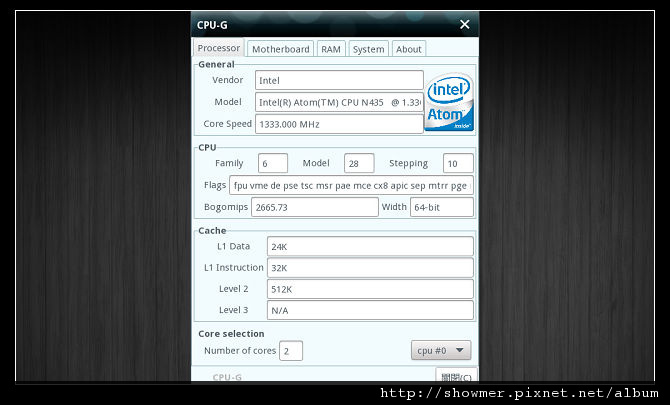The width and height of the screenshot is (670, 405).
Task: Click the Flags label
Action: point(215,185)
